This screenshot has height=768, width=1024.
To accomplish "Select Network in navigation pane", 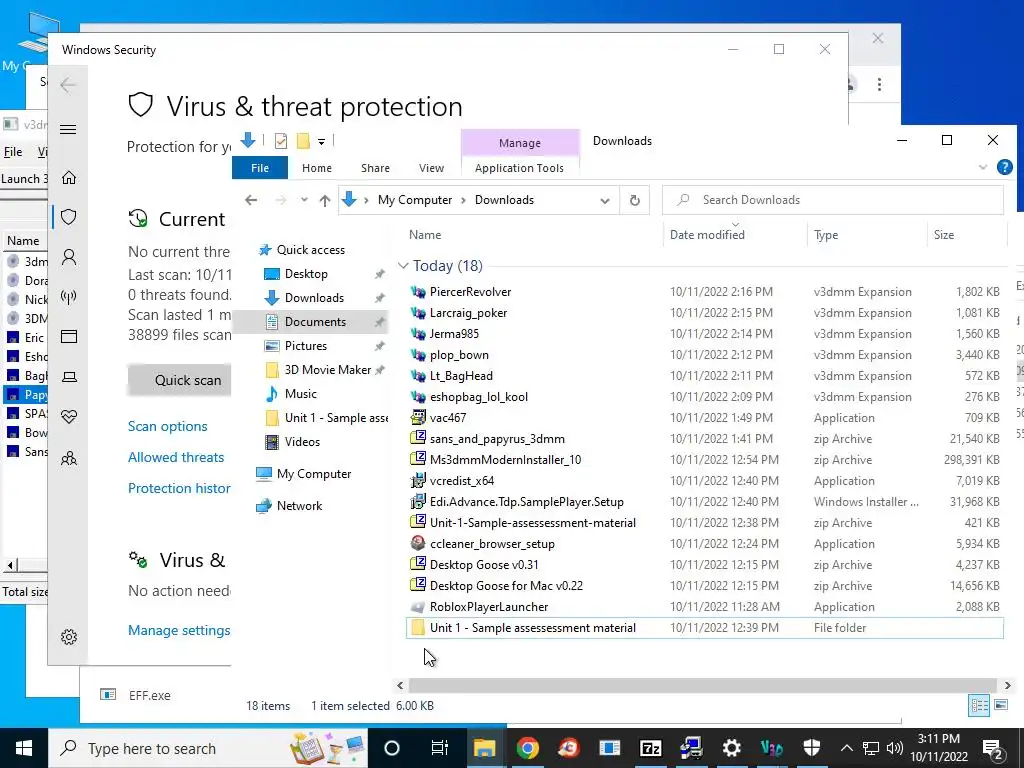I will click(x=299, y=505).
